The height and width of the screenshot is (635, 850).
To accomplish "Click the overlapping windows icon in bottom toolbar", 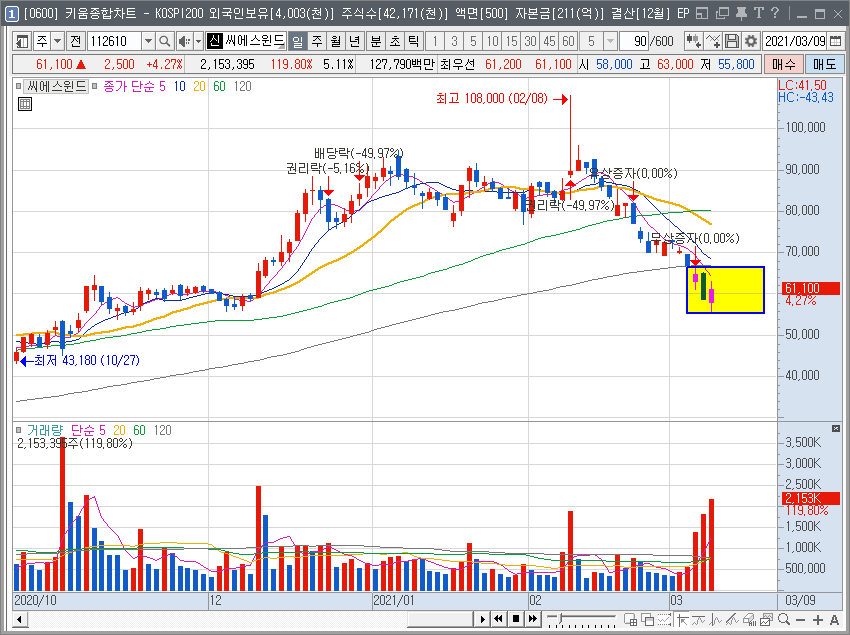I will point(647,619).
